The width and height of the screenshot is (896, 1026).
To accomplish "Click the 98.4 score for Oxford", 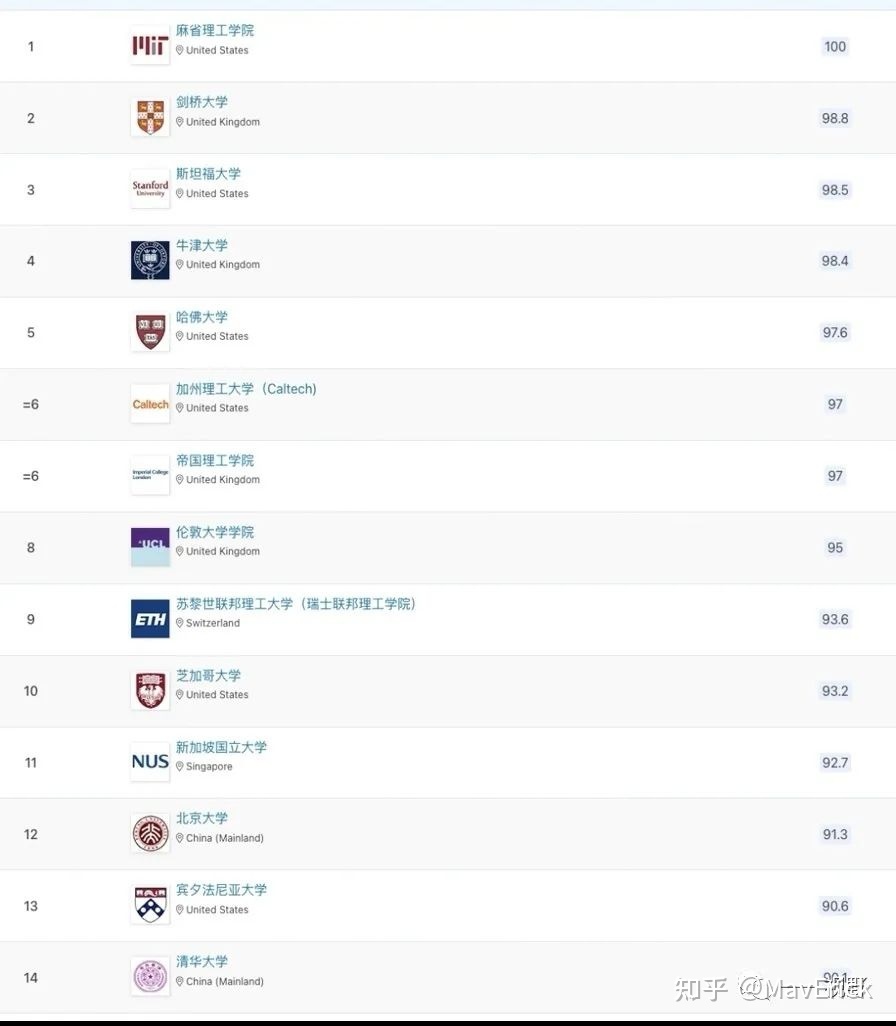I will point(835,261).
